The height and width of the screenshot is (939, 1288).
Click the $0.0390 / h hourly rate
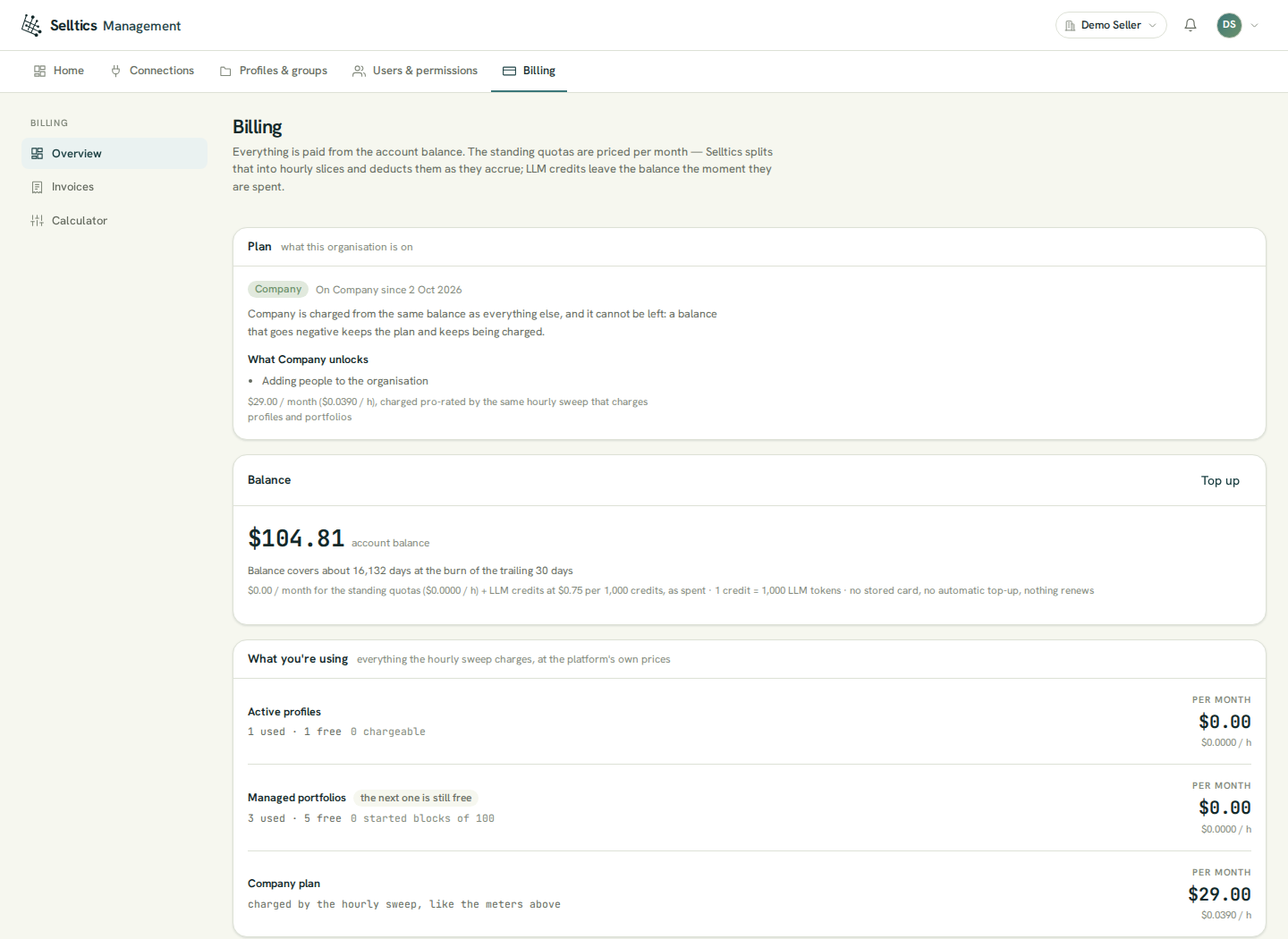coord(1226,915)
